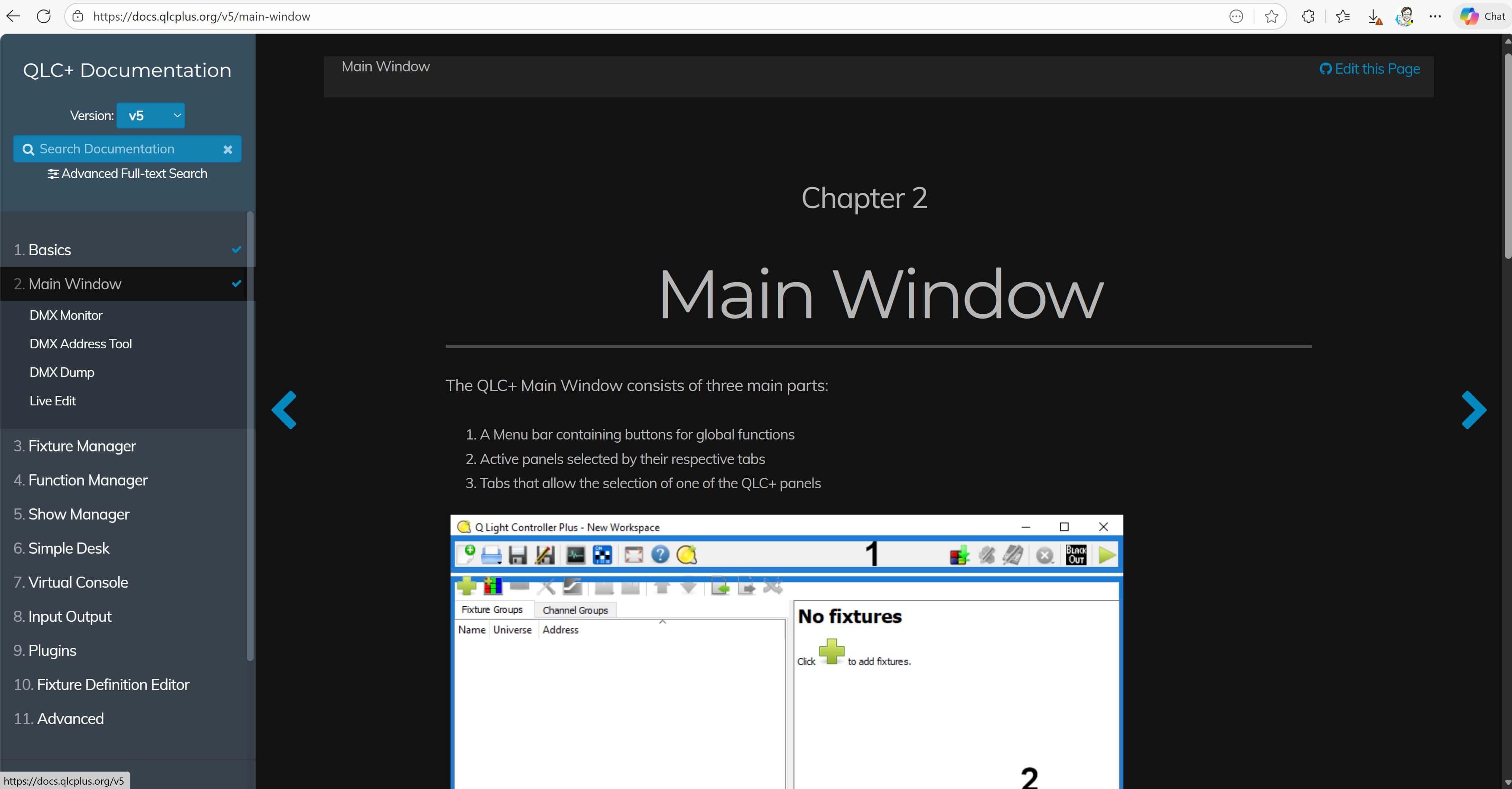Open the version v5 dropdown
The height and width of the screenshot is (789, 1512).
tap(151, 116)
